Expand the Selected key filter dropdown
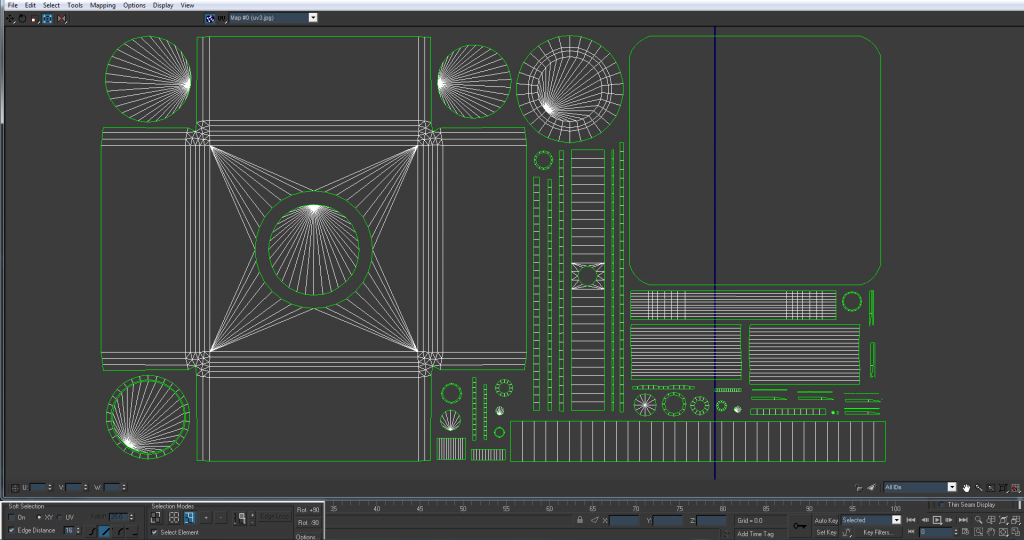 click(896, 520)
